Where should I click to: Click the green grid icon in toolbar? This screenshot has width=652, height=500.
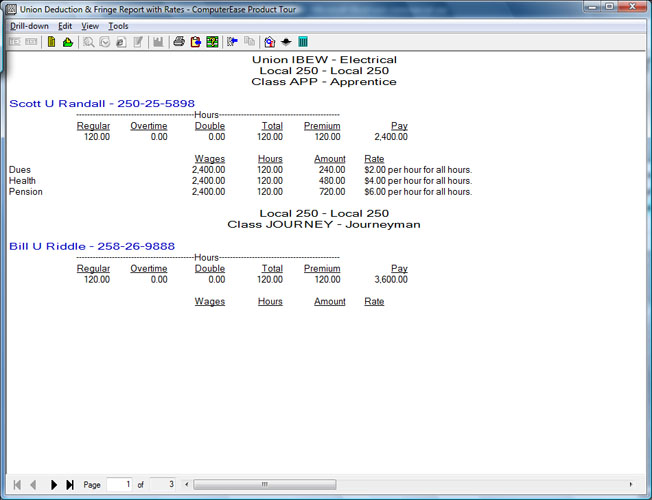[212, 42]
